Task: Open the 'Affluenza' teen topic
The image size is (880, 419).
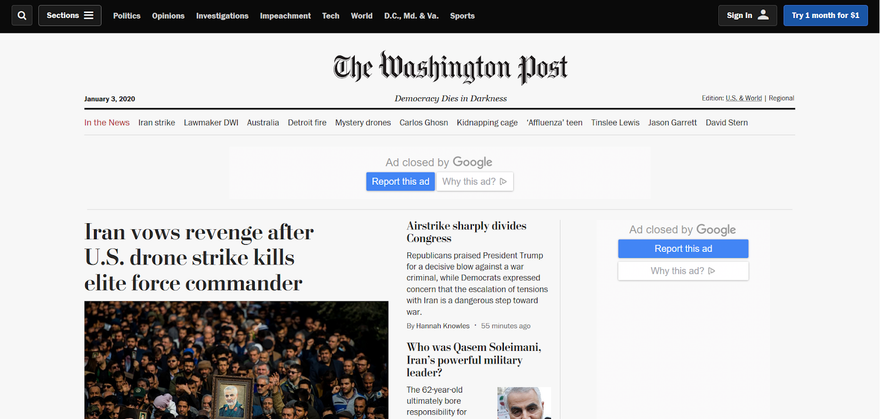Action: (554, 122)
